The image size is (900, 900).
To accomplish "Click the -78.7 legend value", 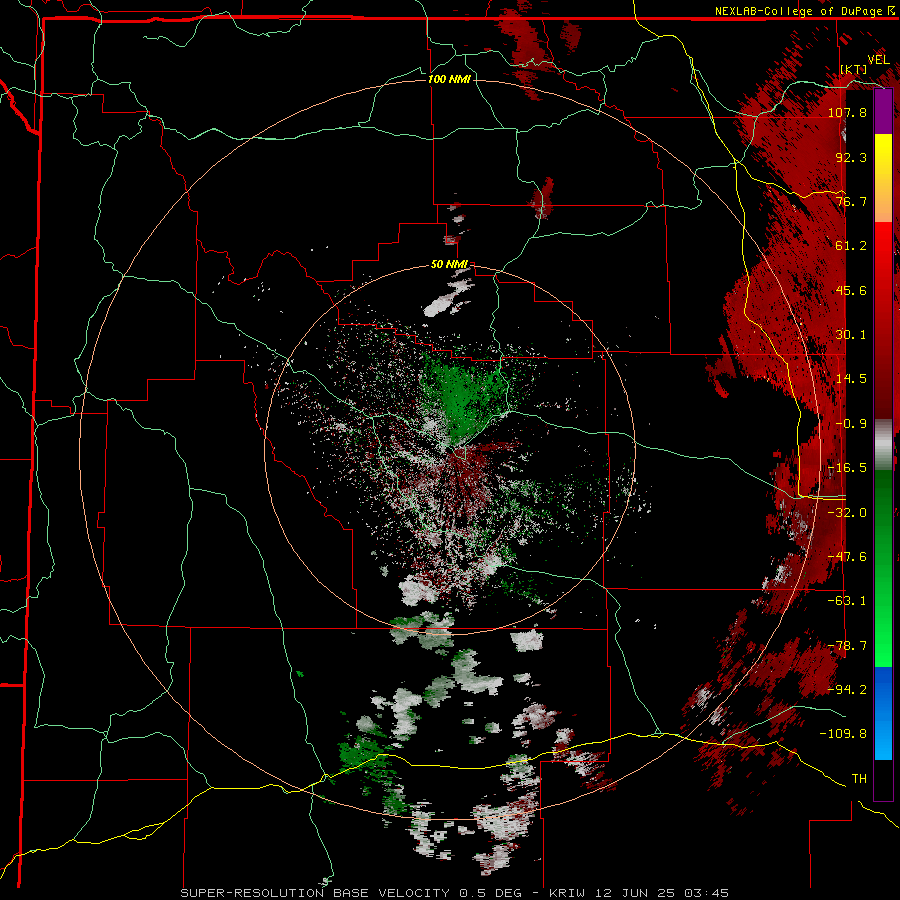I will (847, 646).
